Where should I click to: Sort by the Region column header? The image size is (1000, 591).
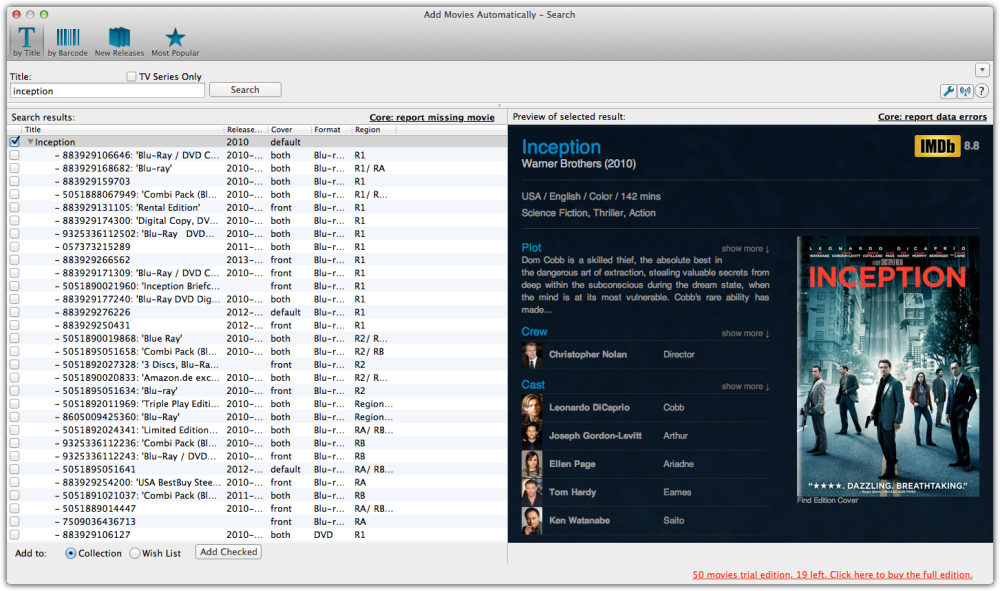tap(374, 129)
